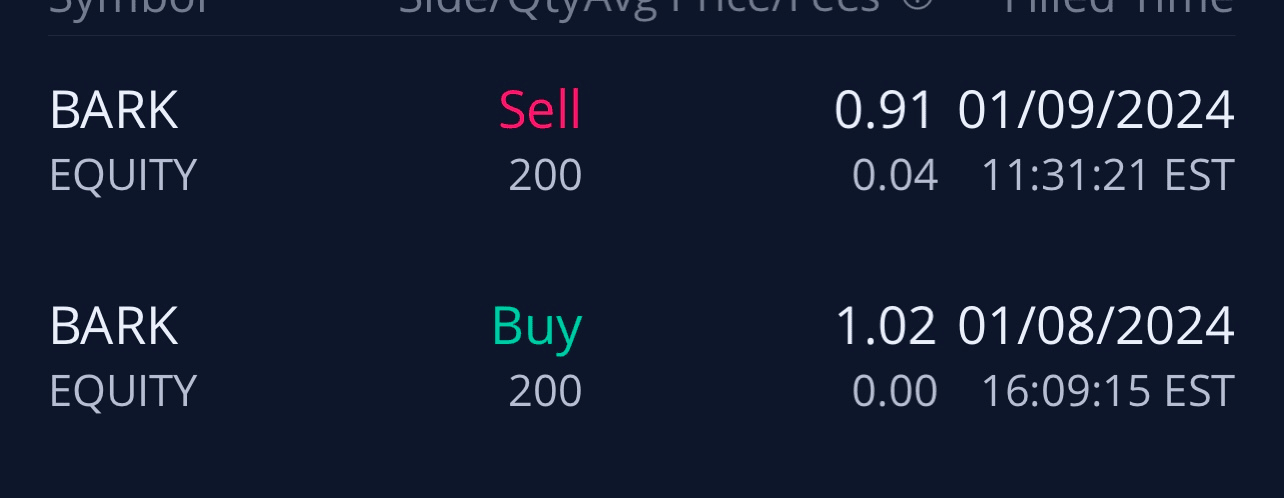The image size is (1284, 498).
Task: Click EQUITY label in the Sell order row
Action: (x=122, y=175)
